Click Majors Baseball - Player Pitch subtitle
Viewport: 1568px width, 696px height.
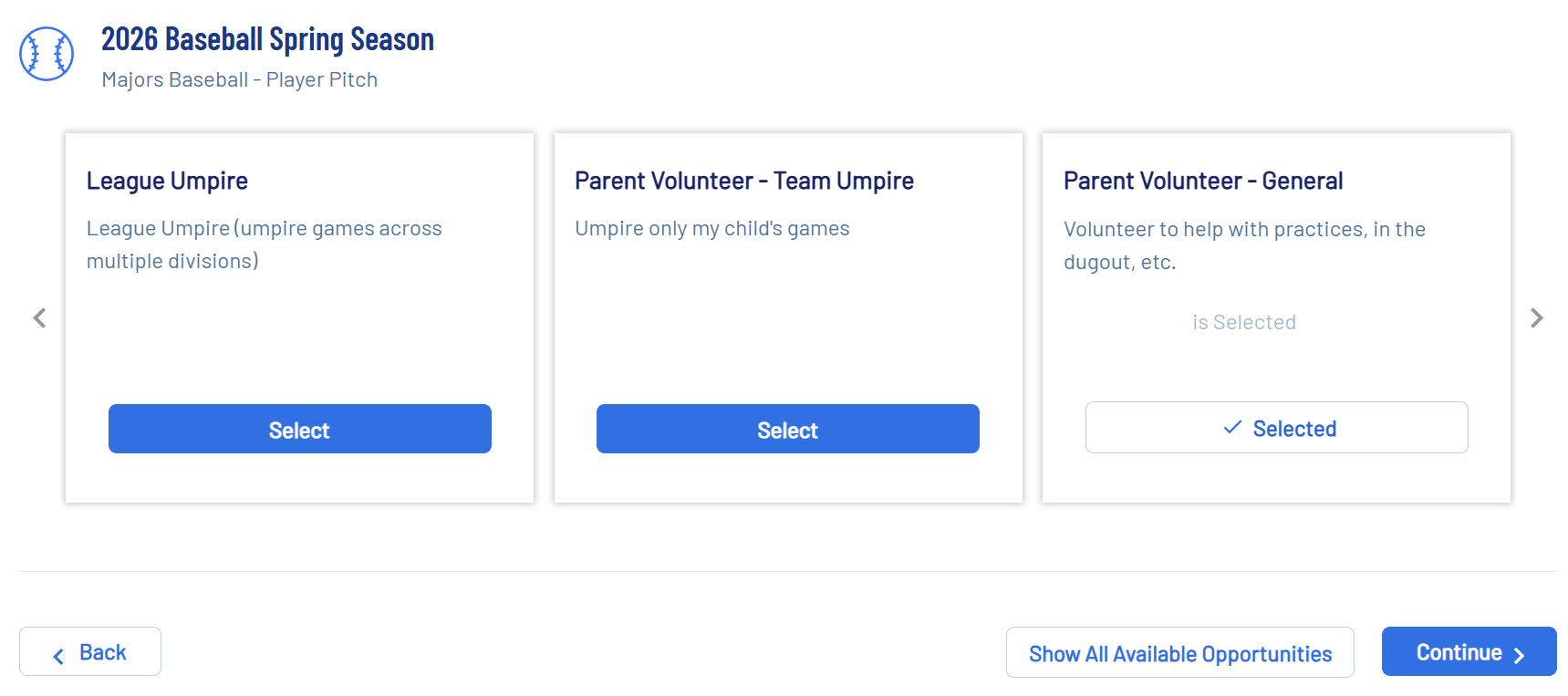[x=239, y=79]
